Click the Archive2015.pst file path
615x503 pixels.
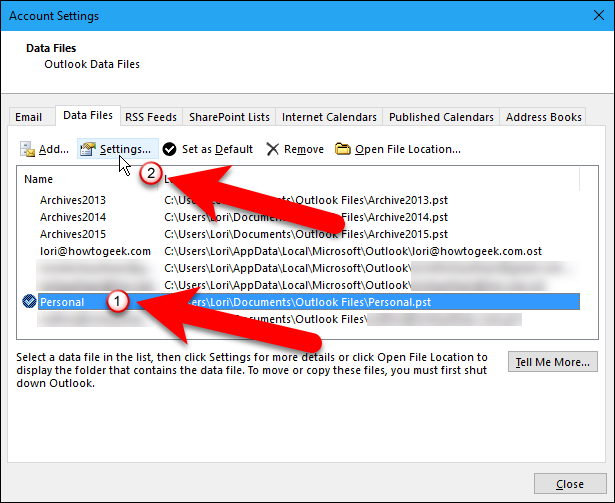306,234
